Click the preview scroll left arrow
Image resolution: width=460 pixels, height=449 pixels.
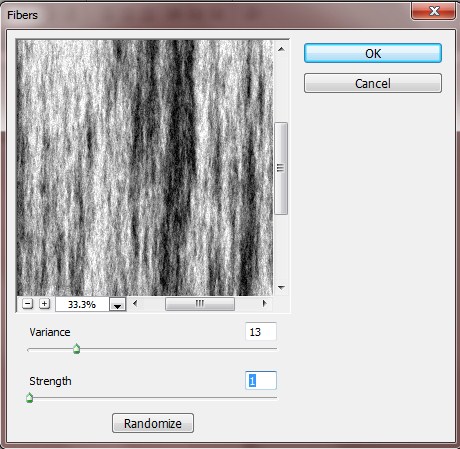point(135,304)
